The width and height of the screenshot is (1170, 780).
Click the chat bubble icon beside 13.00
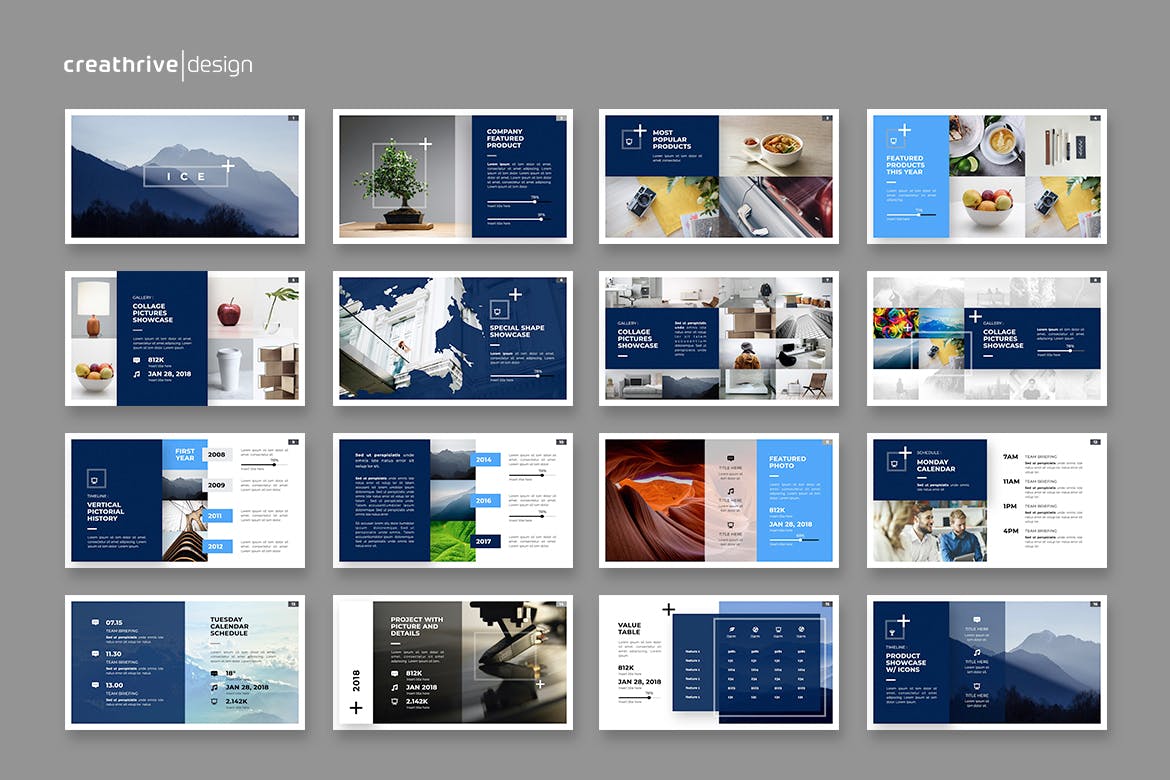96,685
